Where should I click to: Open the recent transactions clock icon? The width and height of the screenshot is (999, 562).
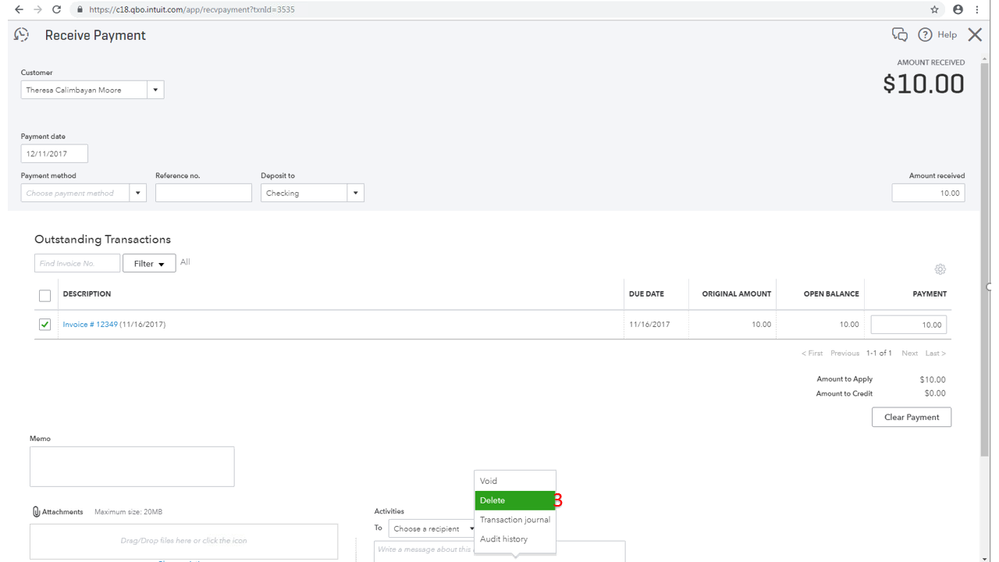(21, 35)
